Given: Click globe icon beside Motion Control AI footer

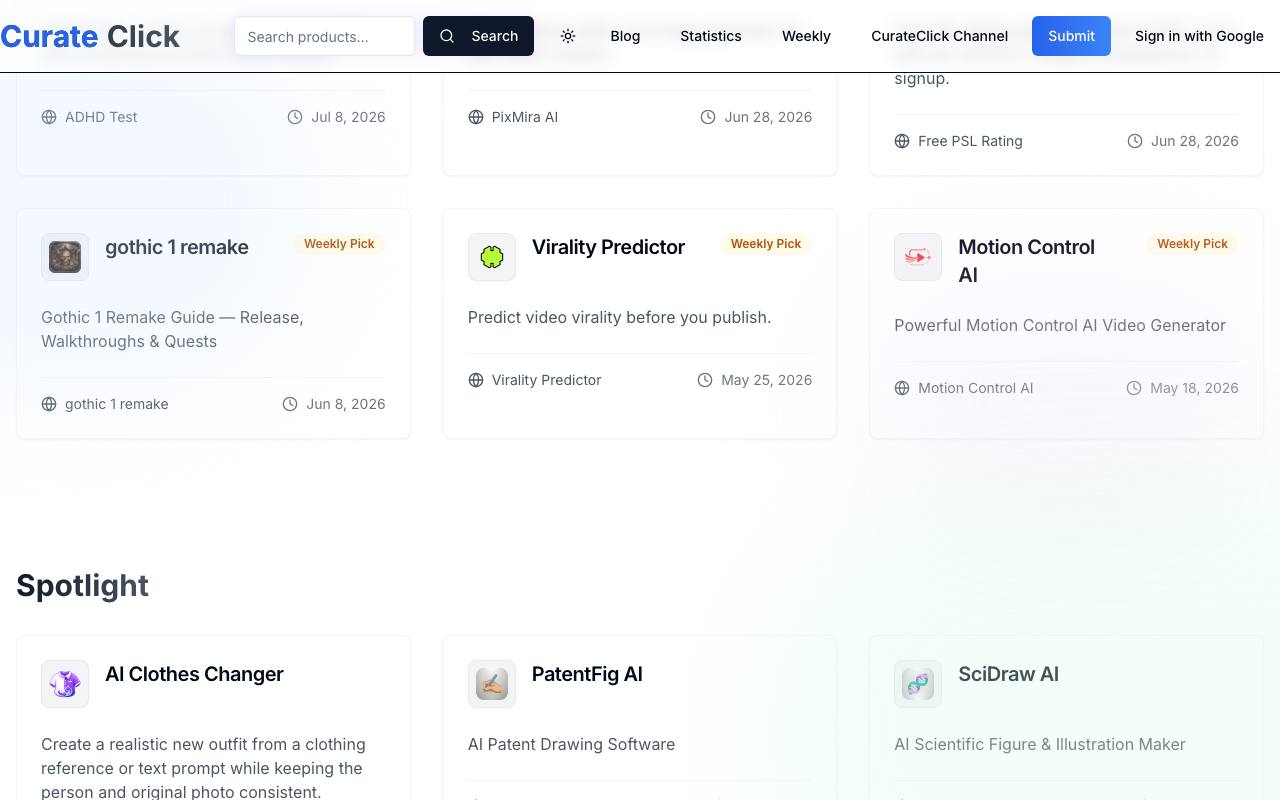Looking at the screenshot, I should [x=902, y=388].
